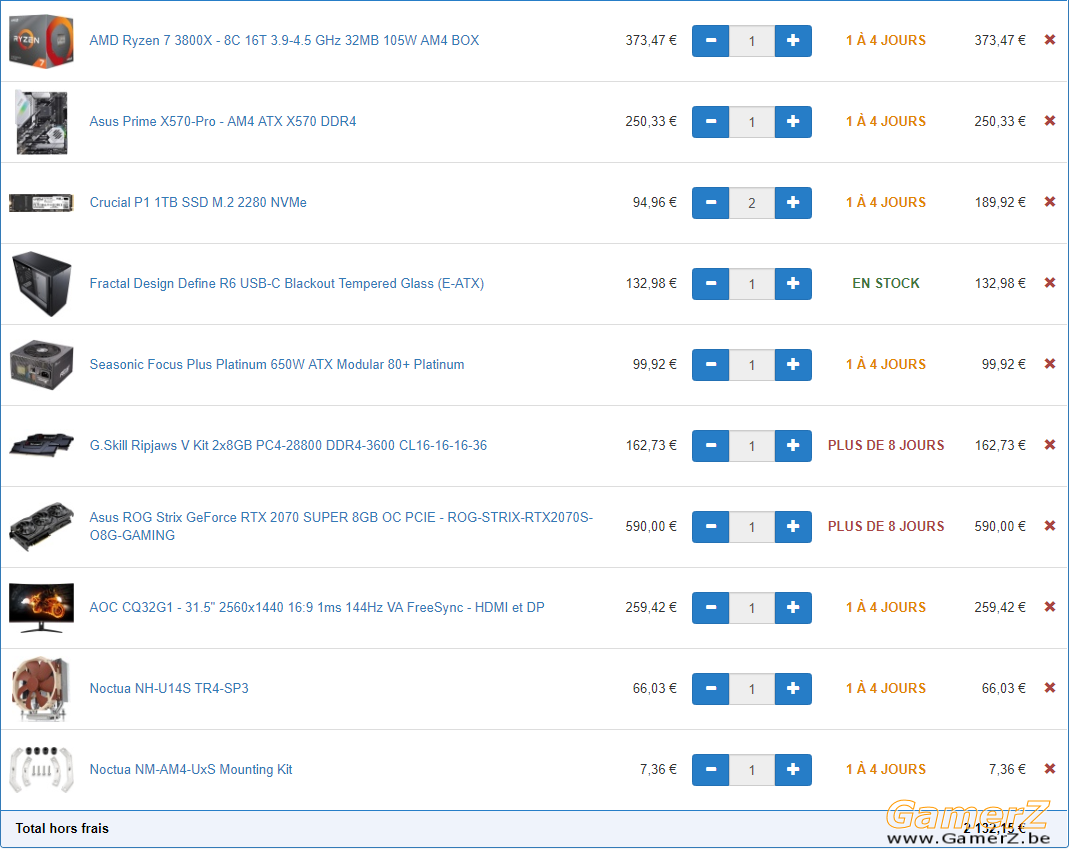Decrease quantity of Fractal Design Define R6
This screenshot has width=1071, height=854.
click(710, 284)
